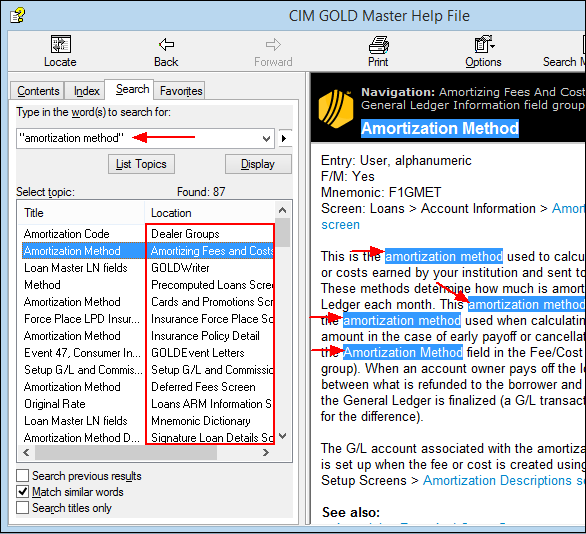
Task: Click the yellow GOLDPoint logo
Action: coord(336,109)
